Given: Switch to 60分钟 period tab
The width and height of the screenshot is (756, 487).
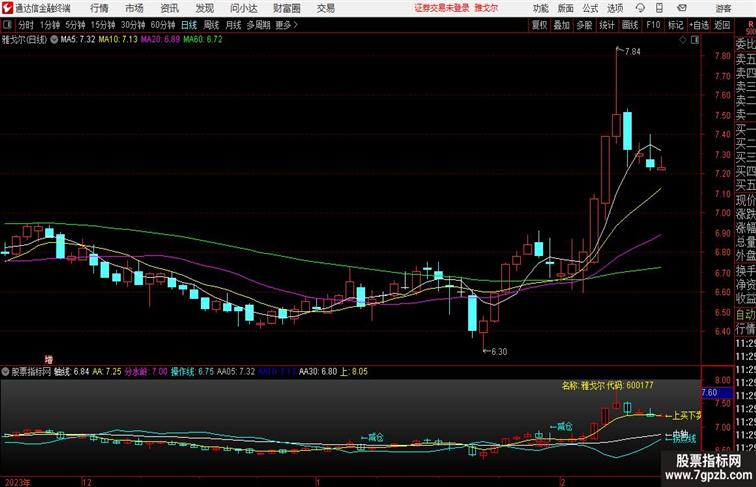Looking at the screenshot, I should [x=163, y=25].
